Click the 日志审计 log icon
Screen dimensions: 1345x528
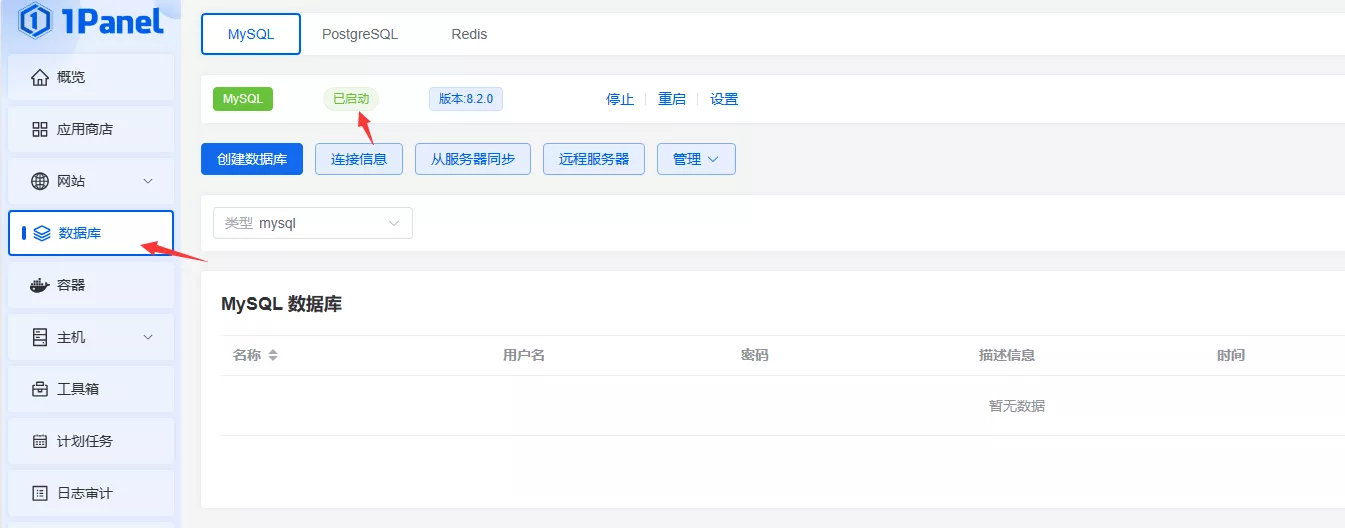(x=40, y=493)
